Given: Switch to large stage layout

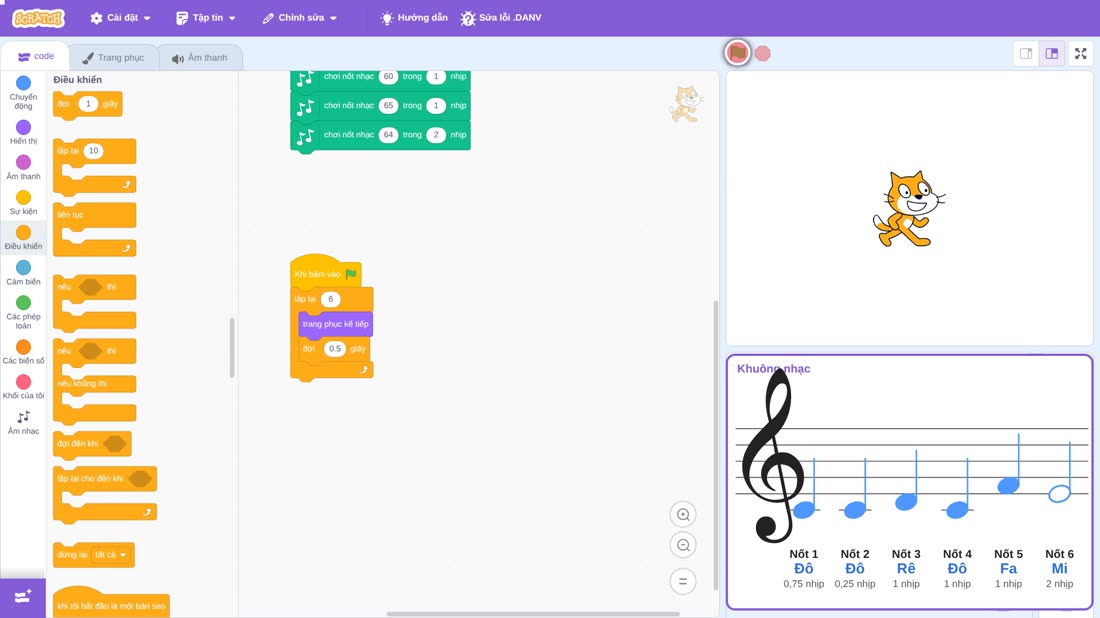Looking at the screenshot, I should (1052, 53).
